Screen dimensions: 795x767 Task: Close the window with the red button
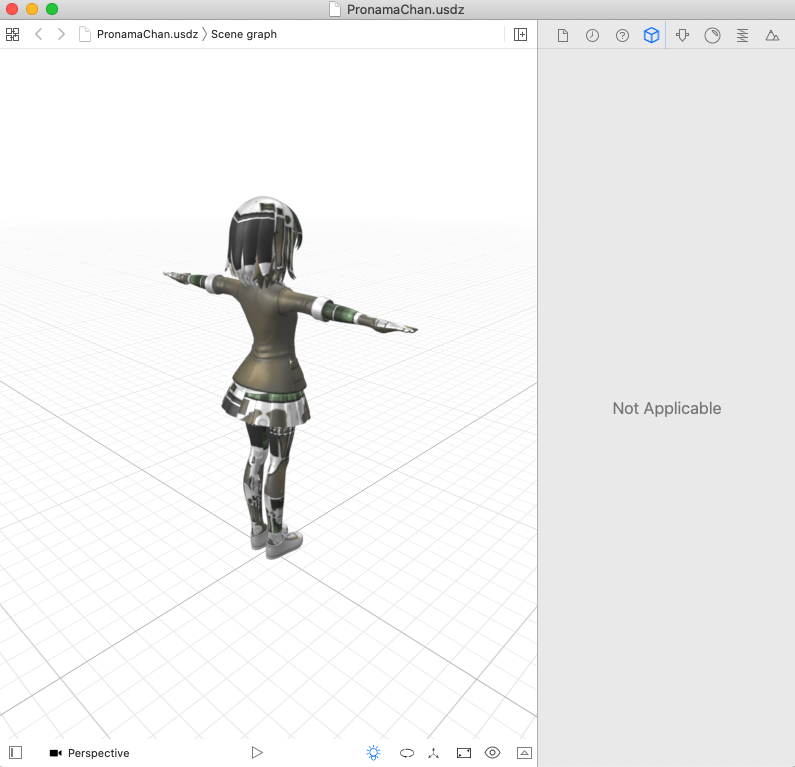pyautogui.click(x=12, y=9)
